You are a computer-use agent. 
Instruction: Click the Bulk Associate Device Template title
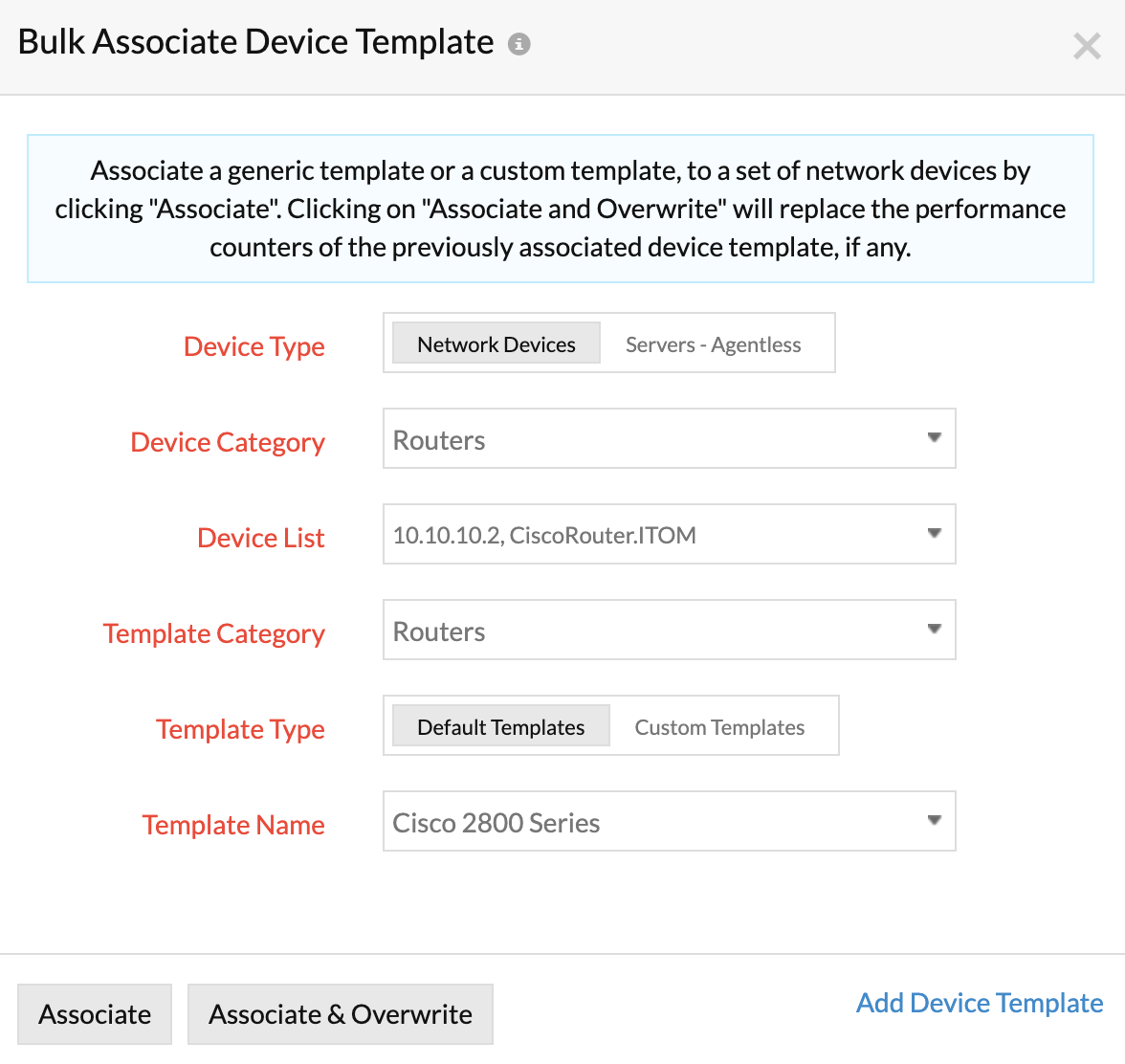click(x=253, y=42)
